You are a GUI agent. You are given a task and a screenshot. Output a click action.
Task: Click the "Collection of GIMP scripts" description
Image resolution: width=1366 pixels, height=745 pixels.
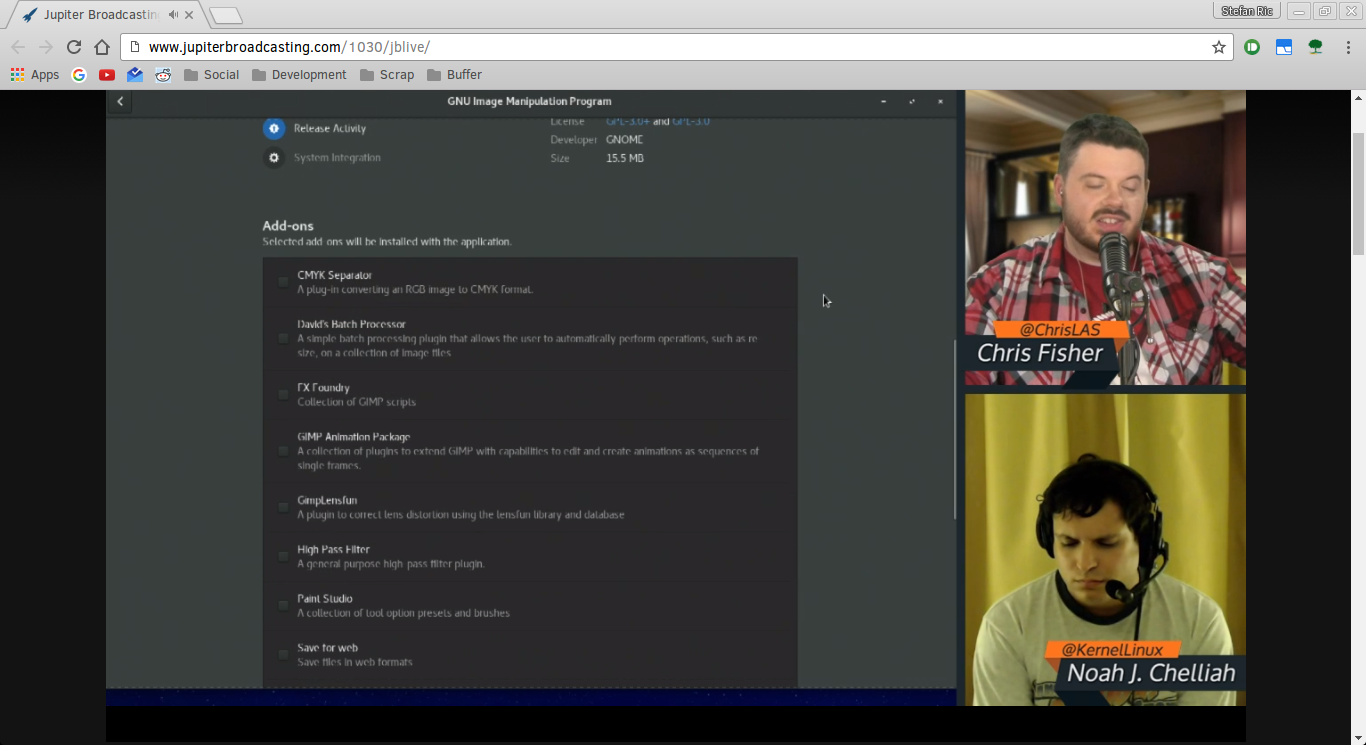point(356,402)
